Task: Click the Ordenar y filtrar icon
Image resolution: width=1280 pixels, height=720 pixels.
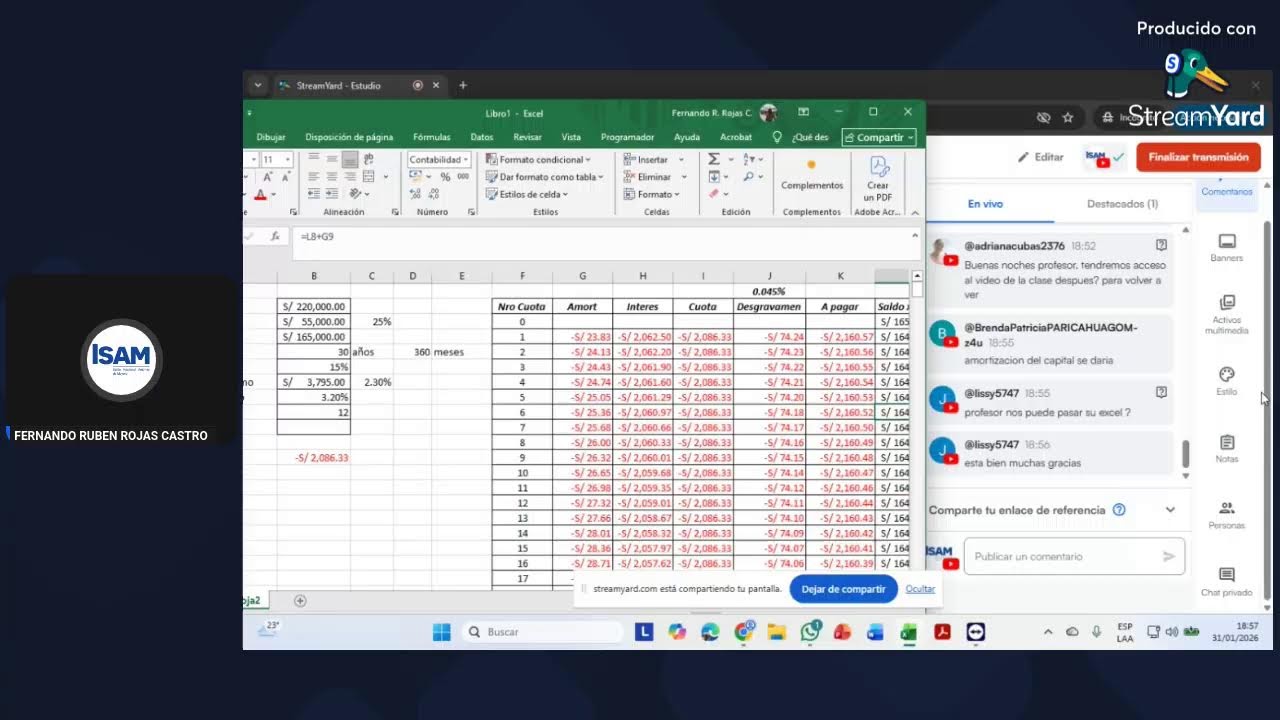Action: pyautogui.click(x=748, y=159)
